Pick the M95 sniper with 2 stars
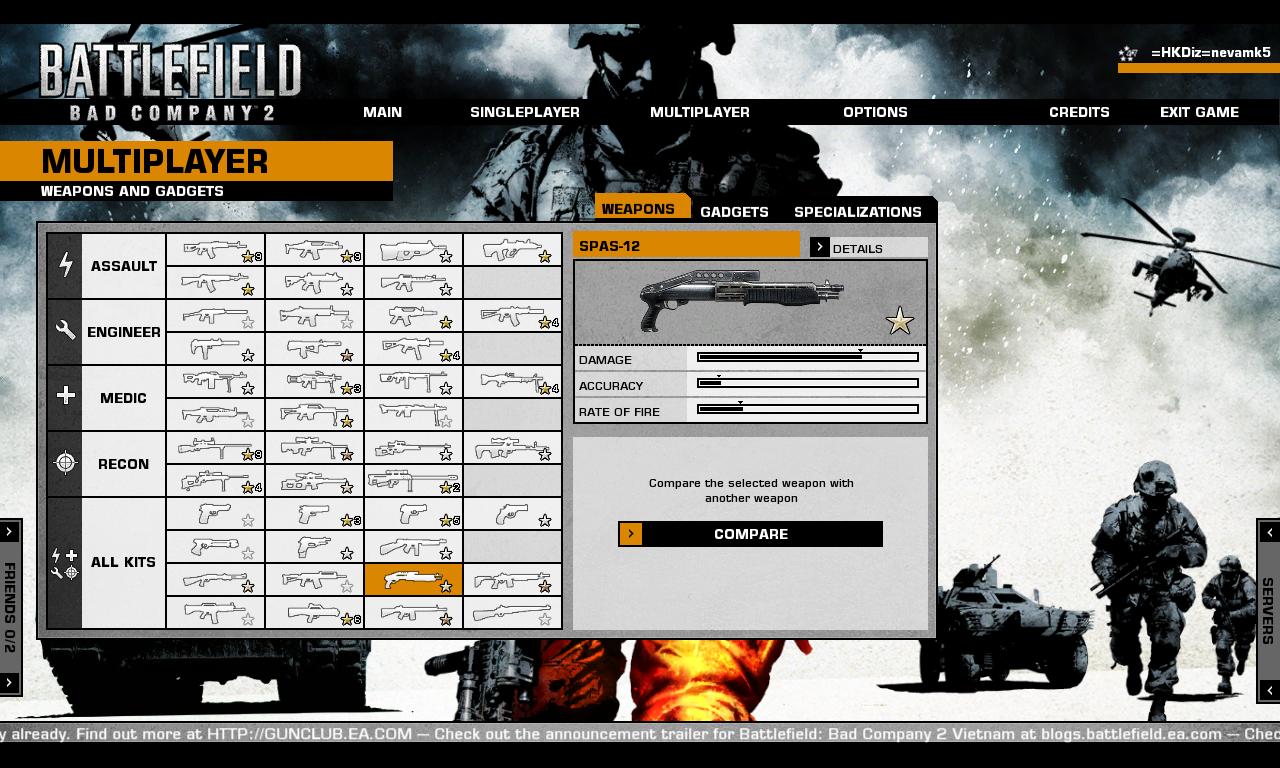The image size is (1280, 768). [x=413, y=481]
